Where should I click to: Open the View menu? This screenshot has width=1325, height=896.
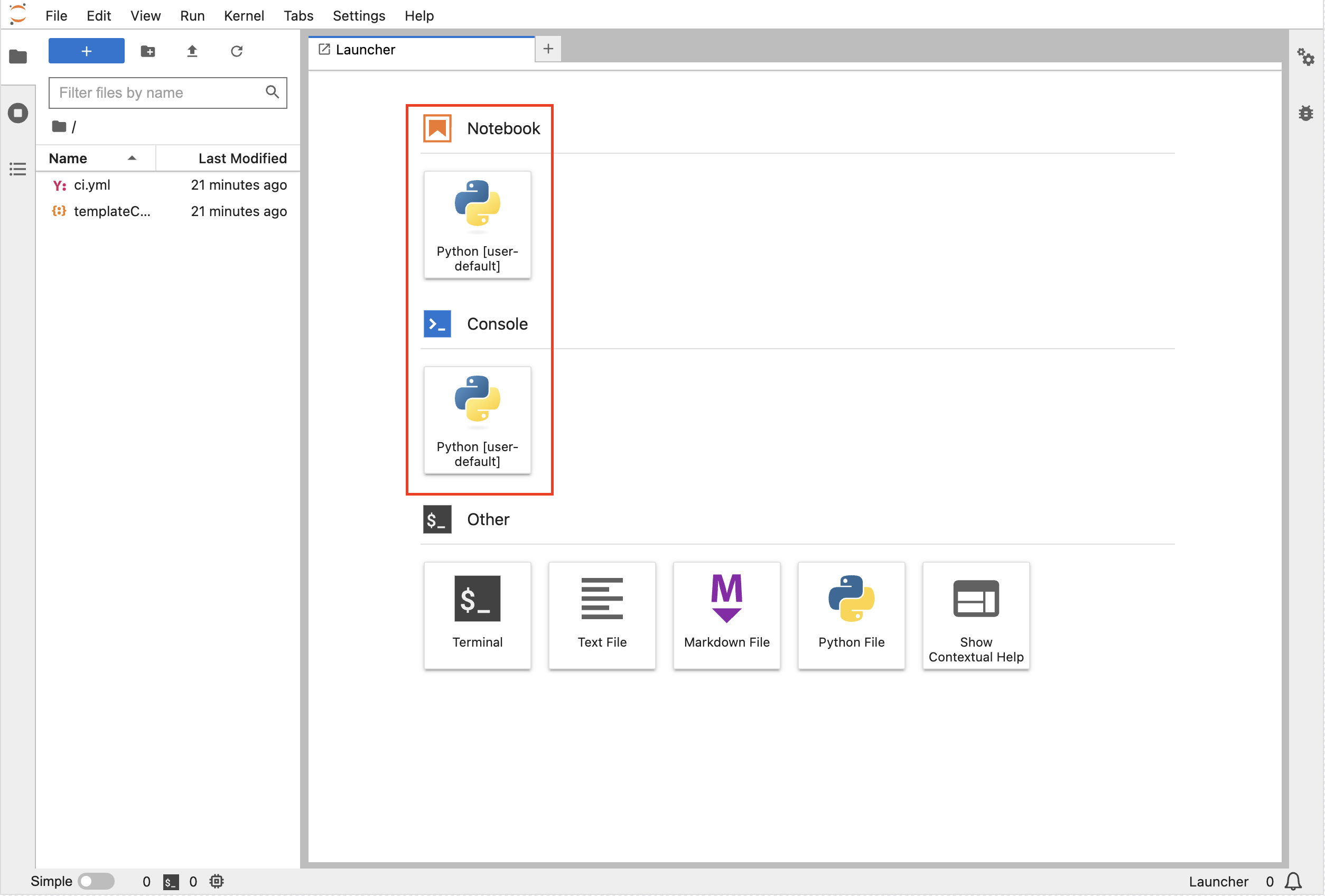pyautogui.click(x=145, y=15)
